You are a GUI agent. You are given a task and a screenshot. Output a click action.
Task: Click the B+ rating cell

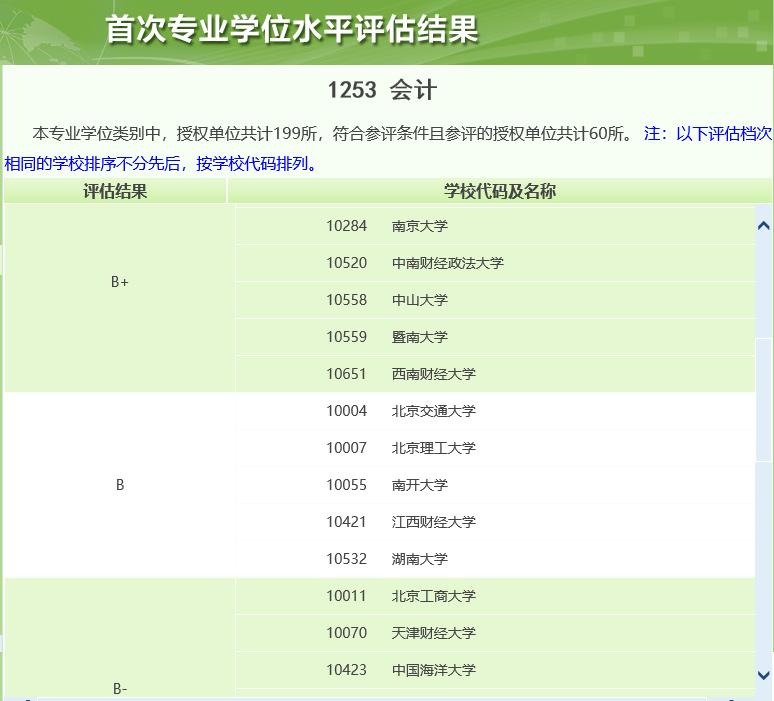pos(119,300)
